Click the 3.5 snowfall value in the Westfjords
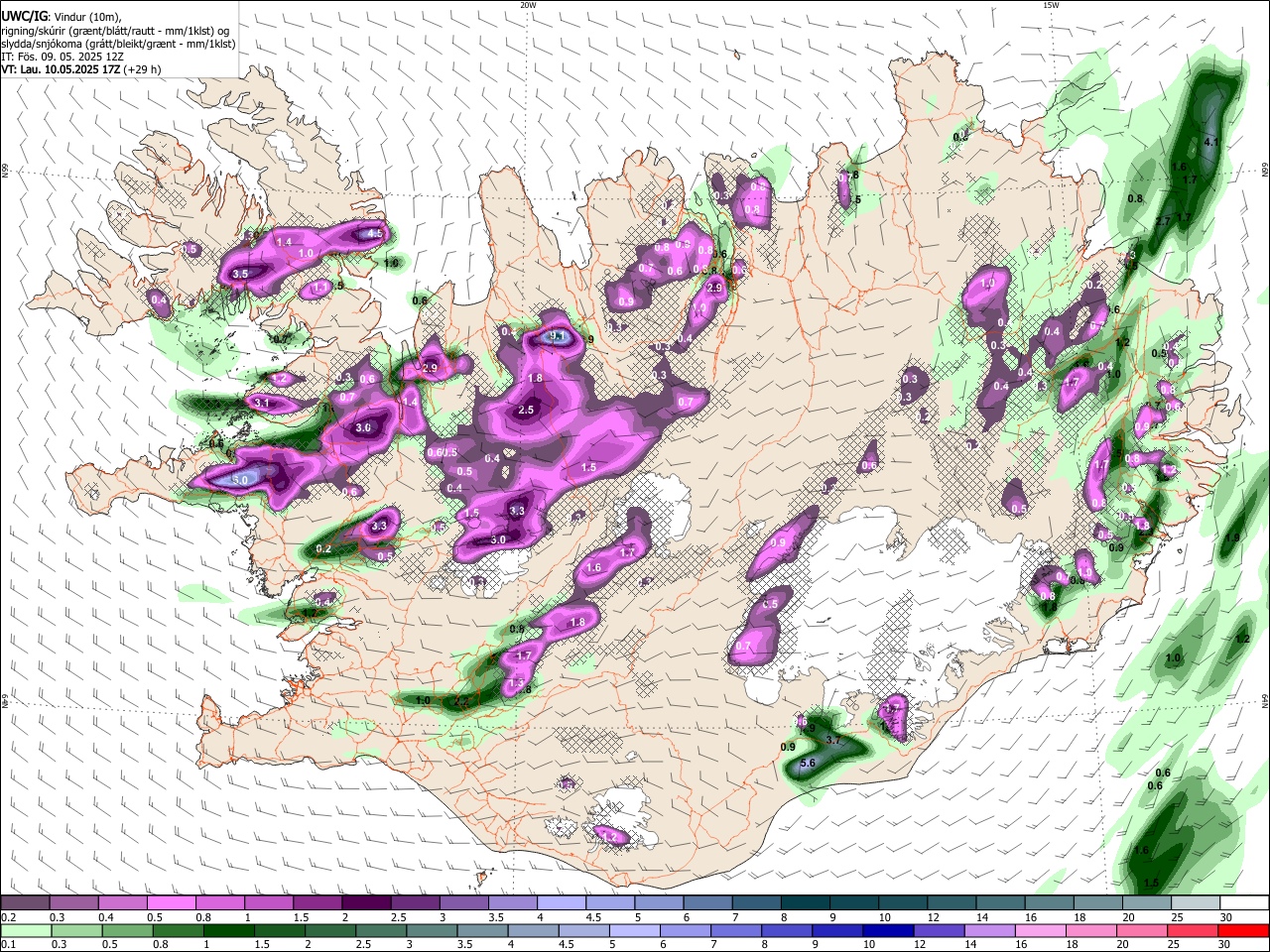The image size is (1270, 952). 240,274
